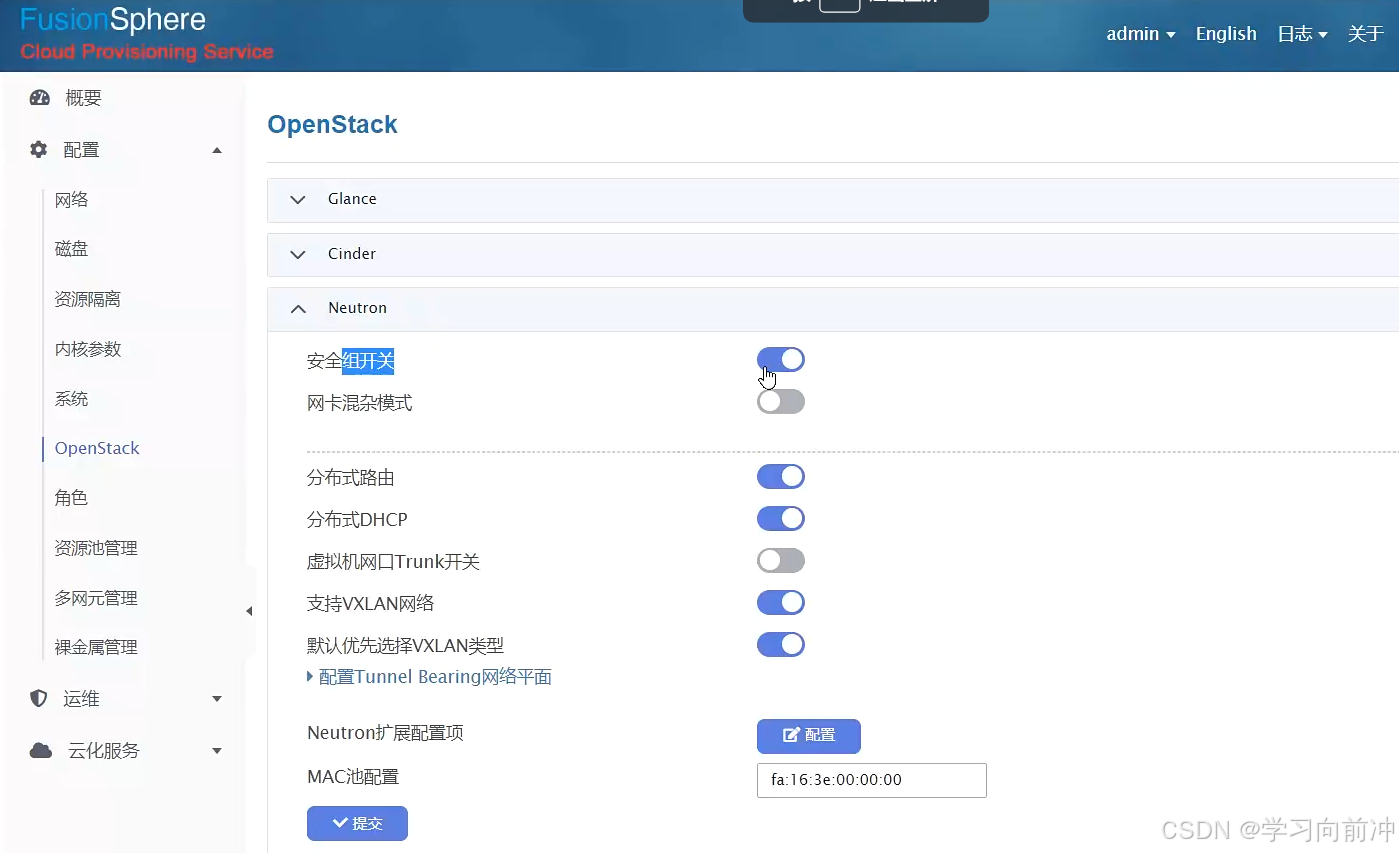
Task: Select 资源池管理 in the sidebar
Action: (96, 548)
